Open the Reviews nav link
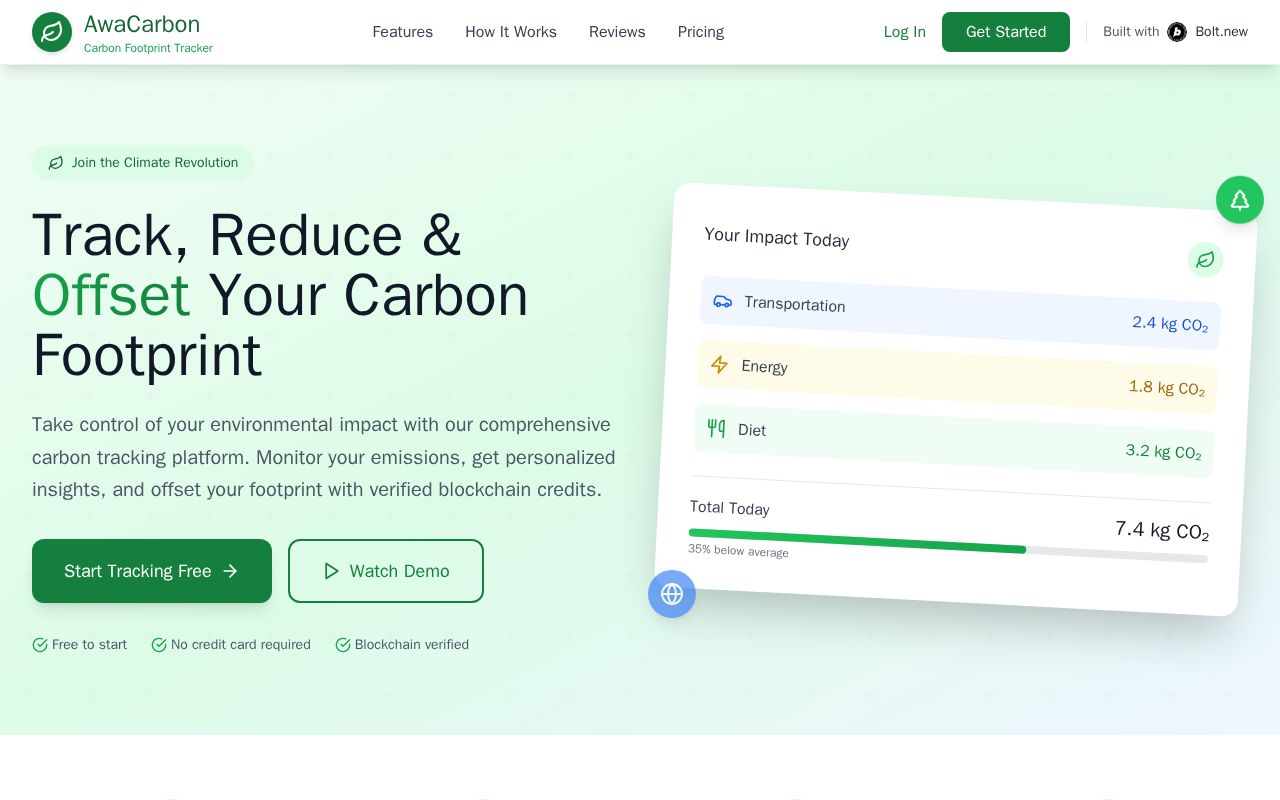 tap(617, 32)
